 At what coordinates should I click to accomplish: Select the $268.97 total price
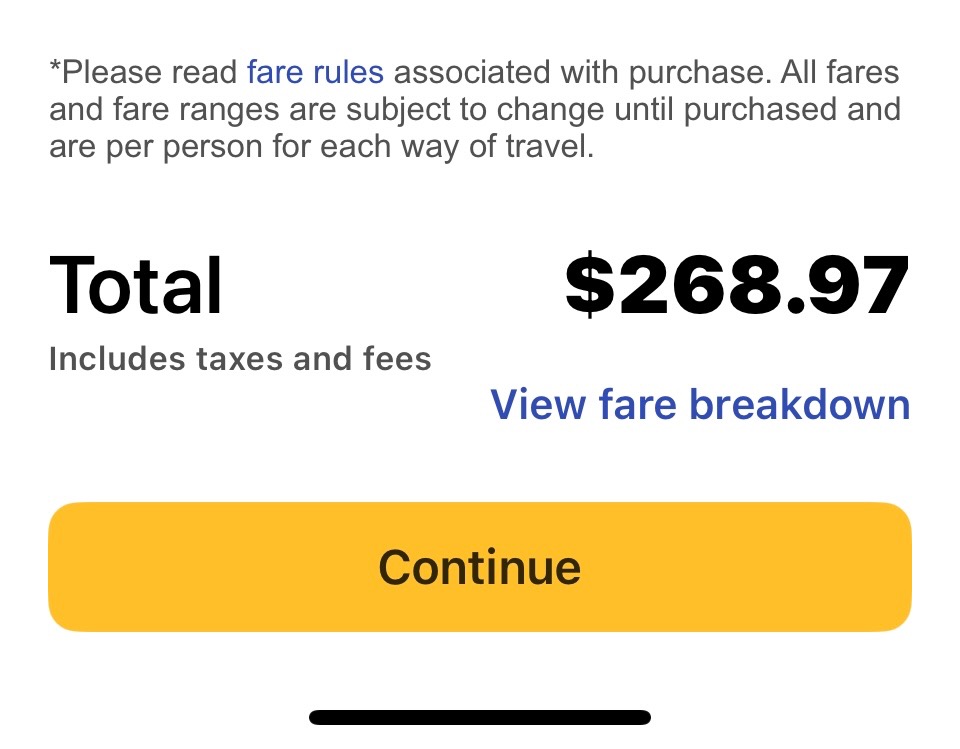[737, 286]
